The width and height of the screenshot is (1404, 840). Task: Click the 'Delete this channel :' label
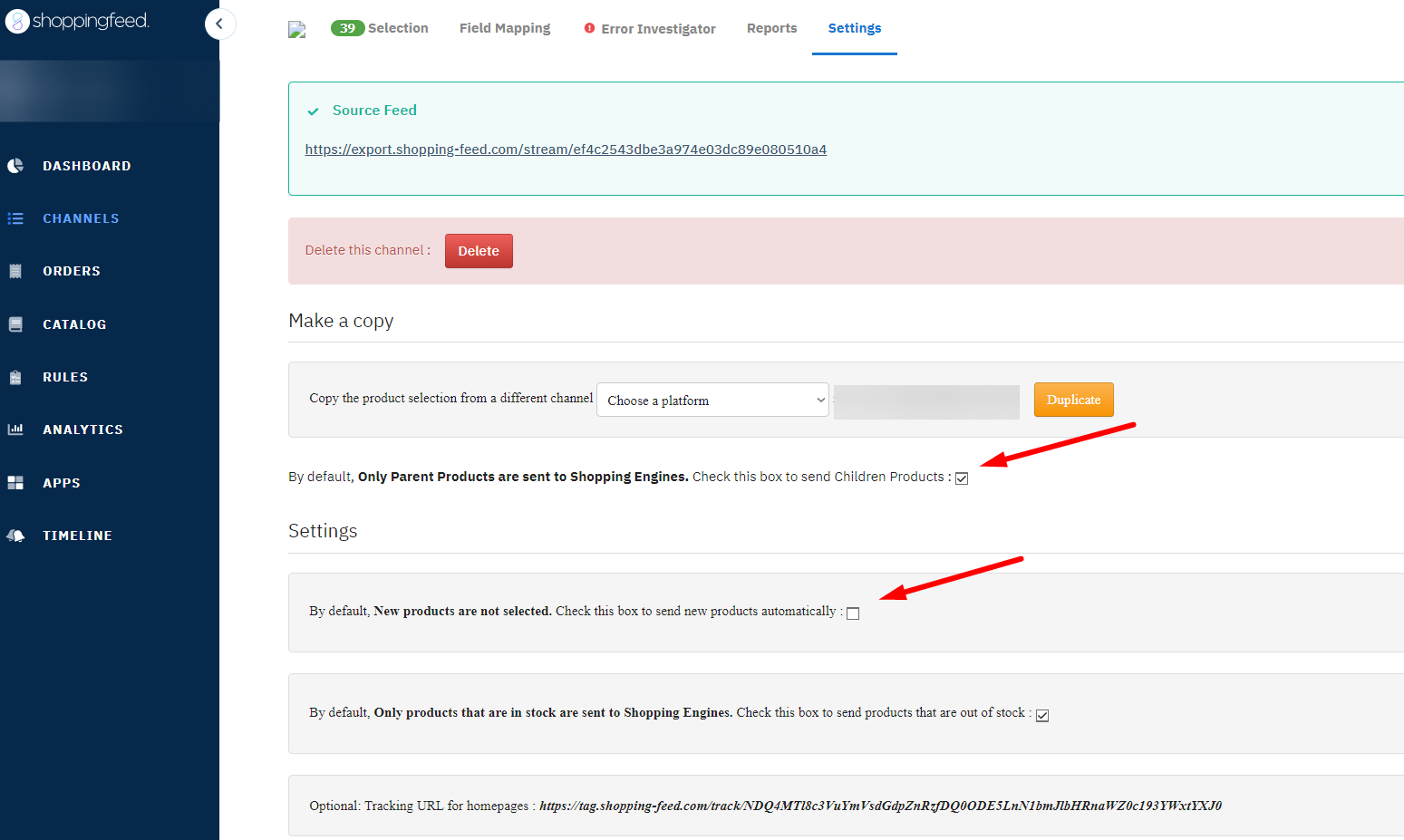(x=368, y=250)
